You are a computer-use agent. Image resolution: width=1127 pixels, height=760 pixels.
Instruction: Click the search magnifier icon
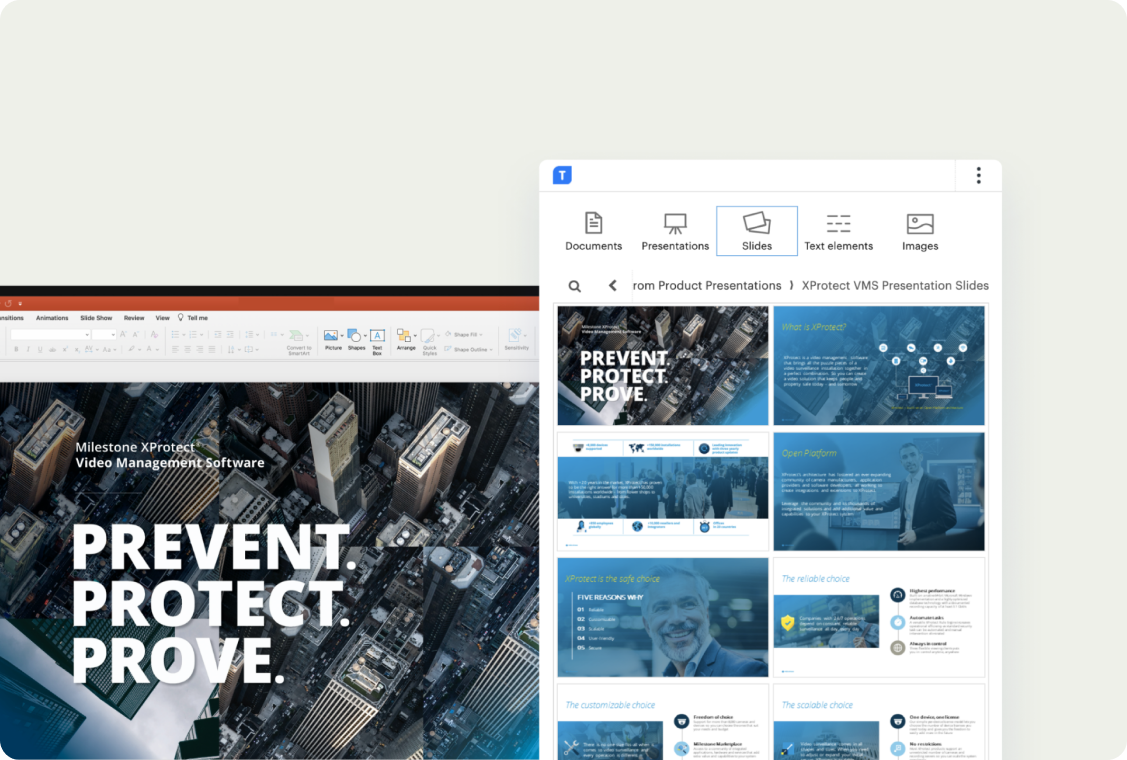point(575,286)
